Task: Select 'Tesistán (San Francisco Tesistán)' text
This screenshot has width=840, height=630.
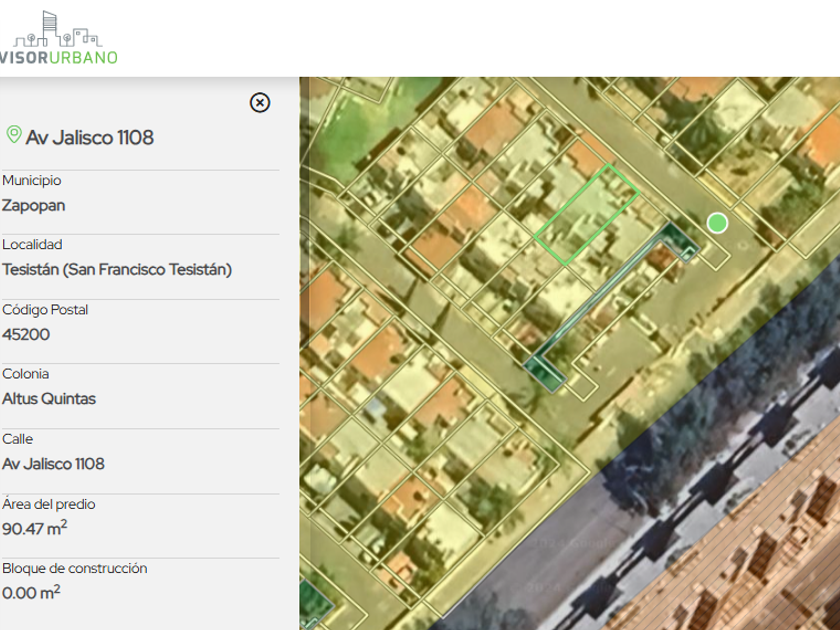Action: pyautogui.click(x=117, y=269)
